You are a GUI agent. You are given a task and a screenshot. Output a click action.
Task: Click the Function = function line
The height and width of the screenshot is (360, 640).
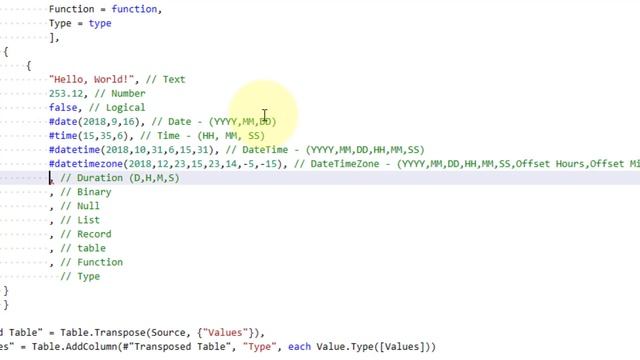105,9
